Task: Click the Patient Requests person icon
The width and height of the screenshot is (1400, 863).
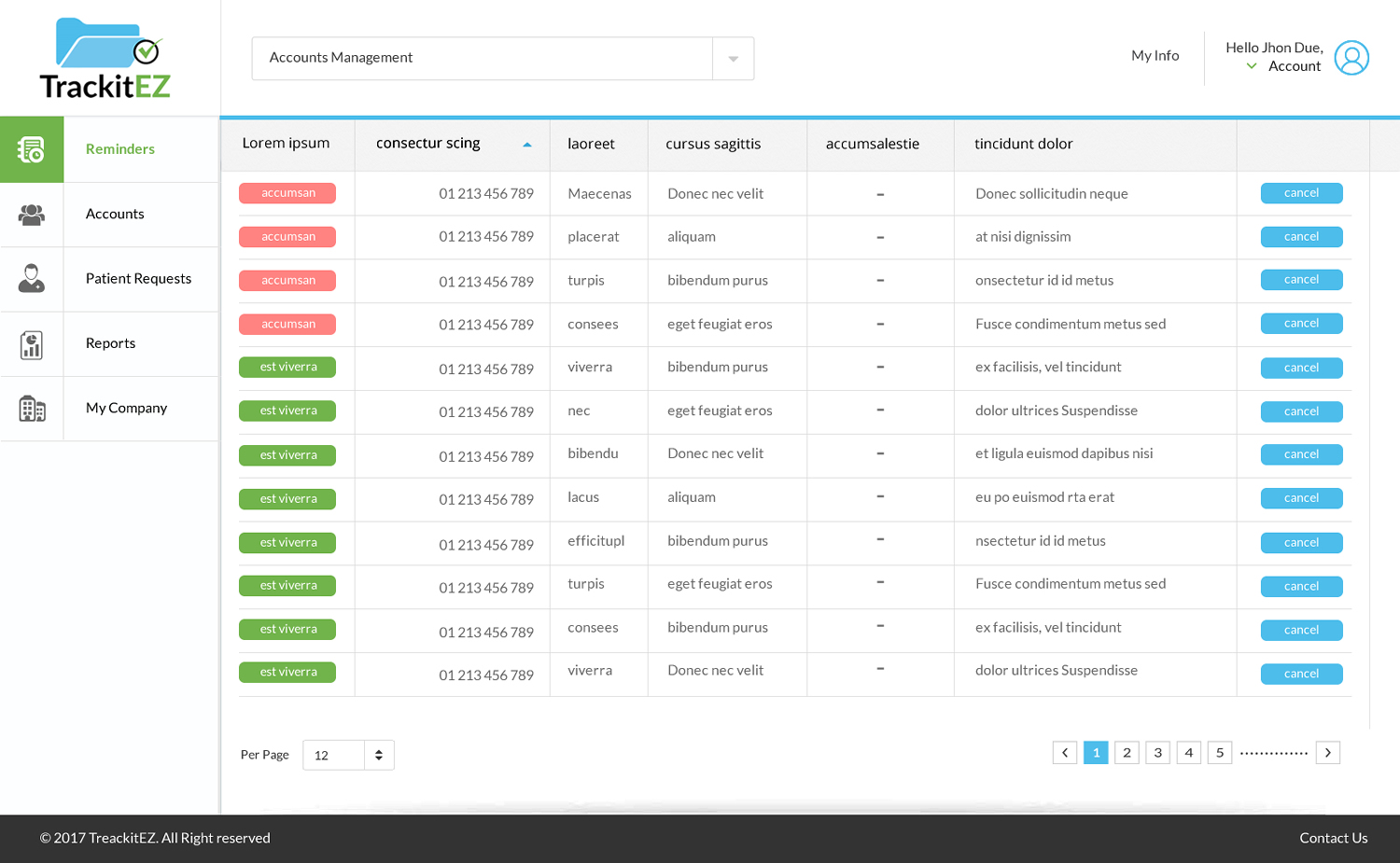Action: [32, 279]
